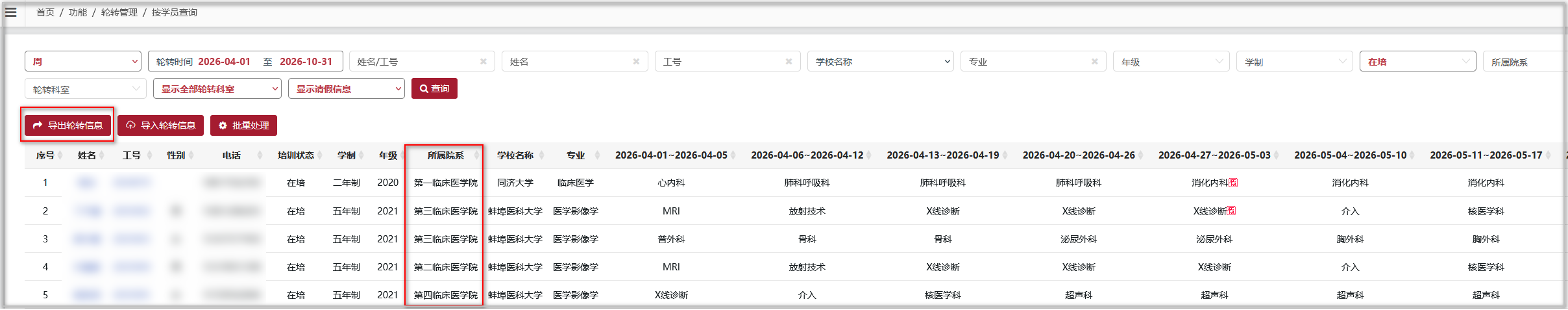Sort 2026-04-06~2026-04-12 column arrows
The image size is (1568, 310).
[x=870, y=155]
